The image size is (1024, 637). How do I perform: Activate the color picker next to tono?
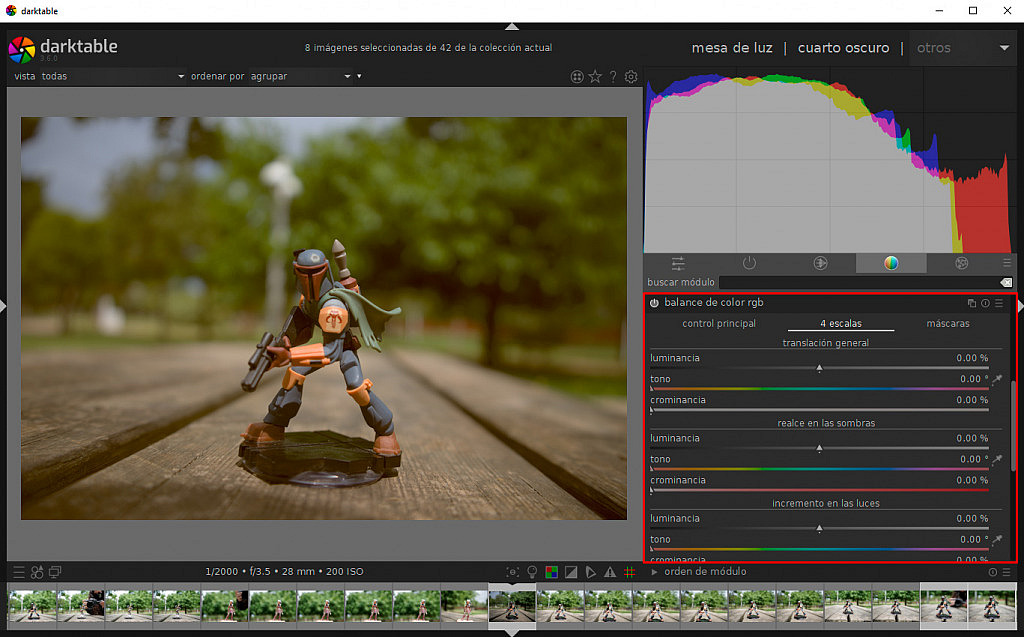click(997, 379)
